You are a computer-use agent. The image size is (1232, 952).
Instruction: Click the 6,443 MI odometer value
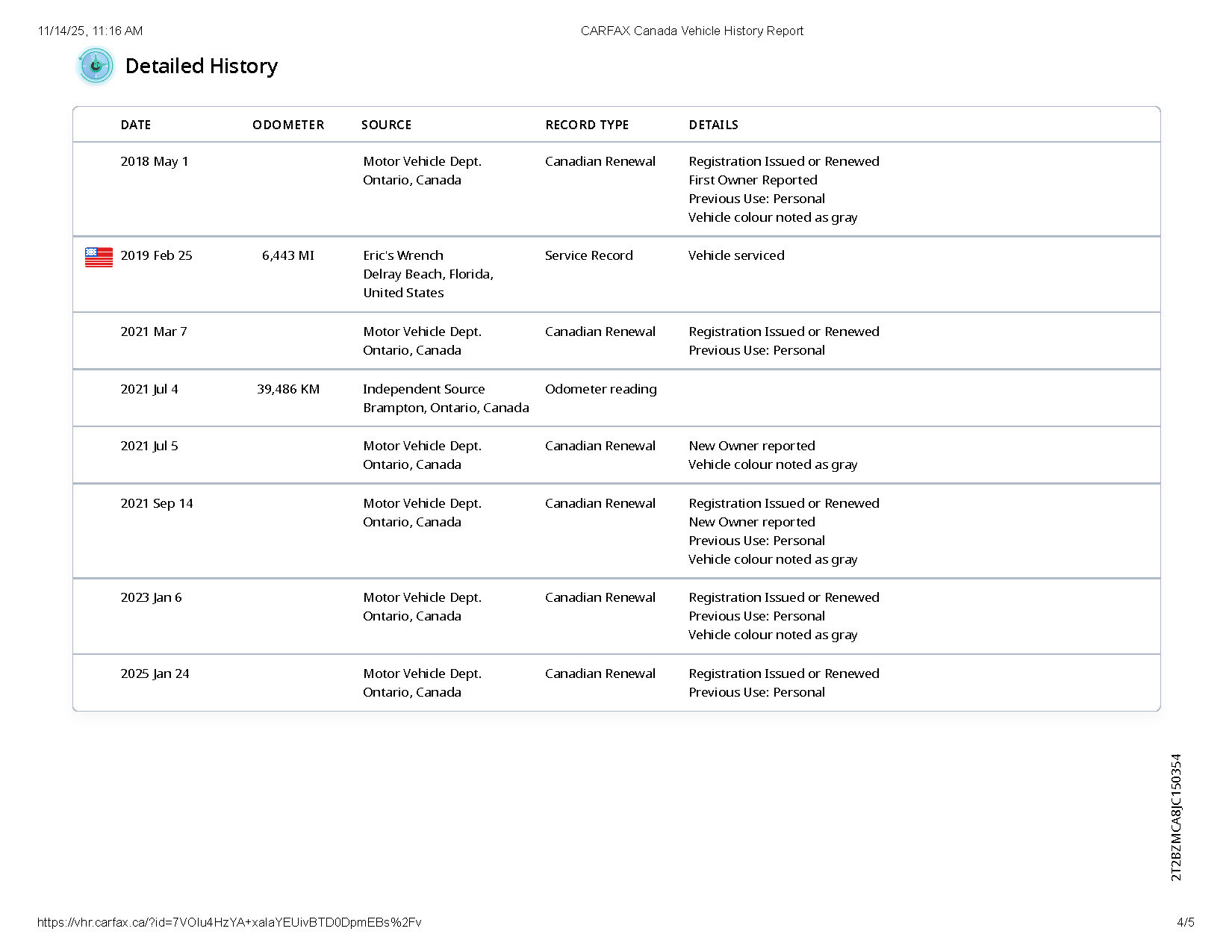288,255
